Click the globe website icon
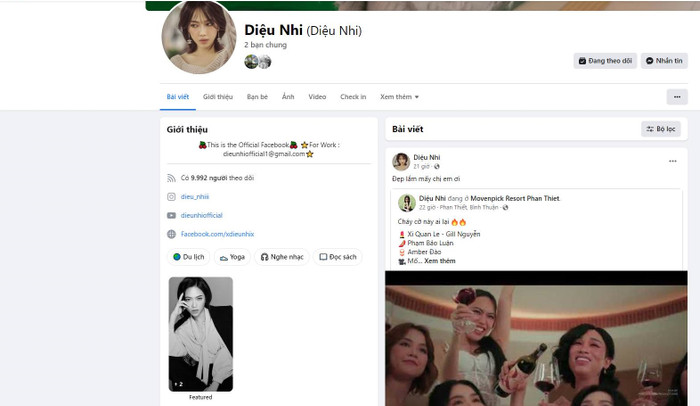 [x=171, y=234]
